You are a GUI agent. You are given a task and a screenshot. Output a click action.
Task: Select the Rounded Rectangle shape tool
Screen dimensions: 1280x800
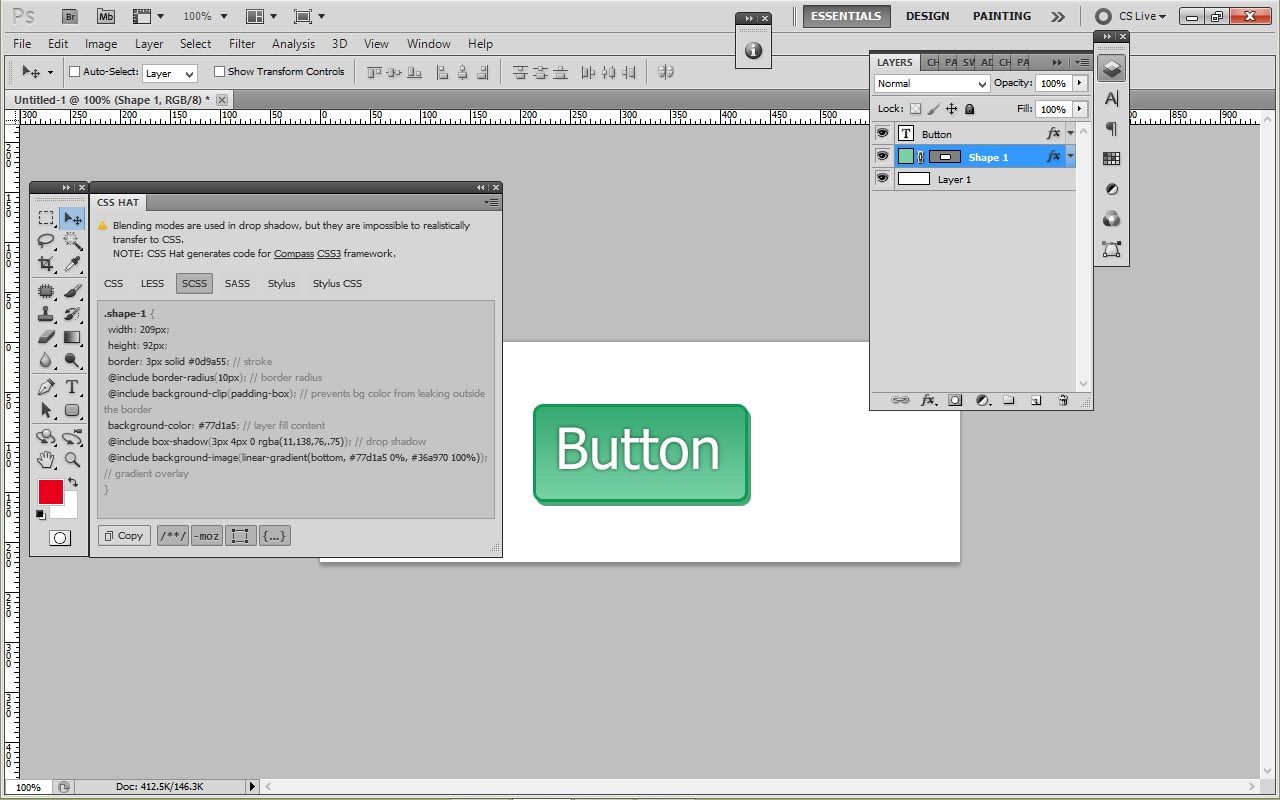72,410
